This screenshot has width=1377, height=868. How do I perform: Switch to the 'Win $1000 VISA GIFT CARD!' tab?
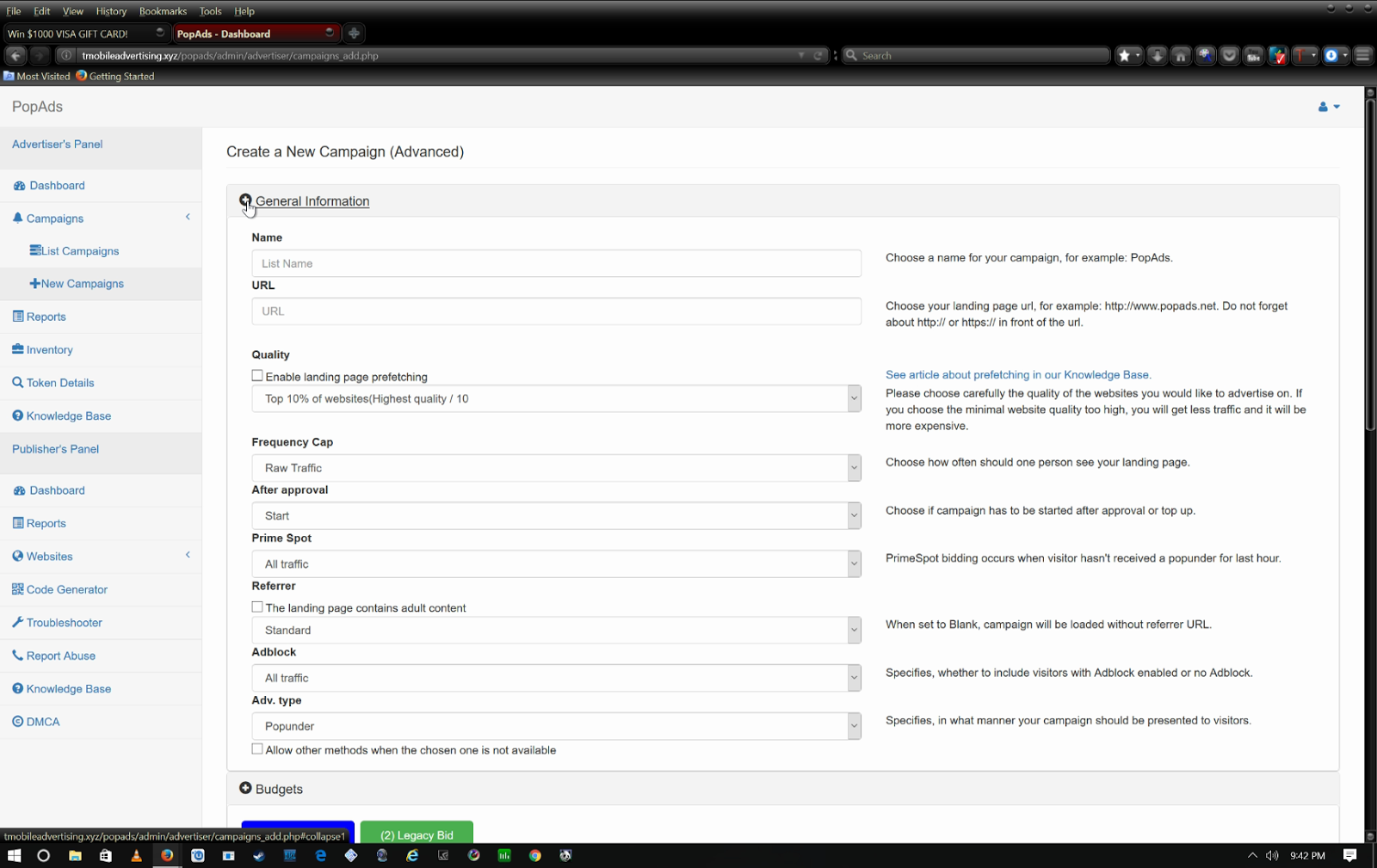85,34
